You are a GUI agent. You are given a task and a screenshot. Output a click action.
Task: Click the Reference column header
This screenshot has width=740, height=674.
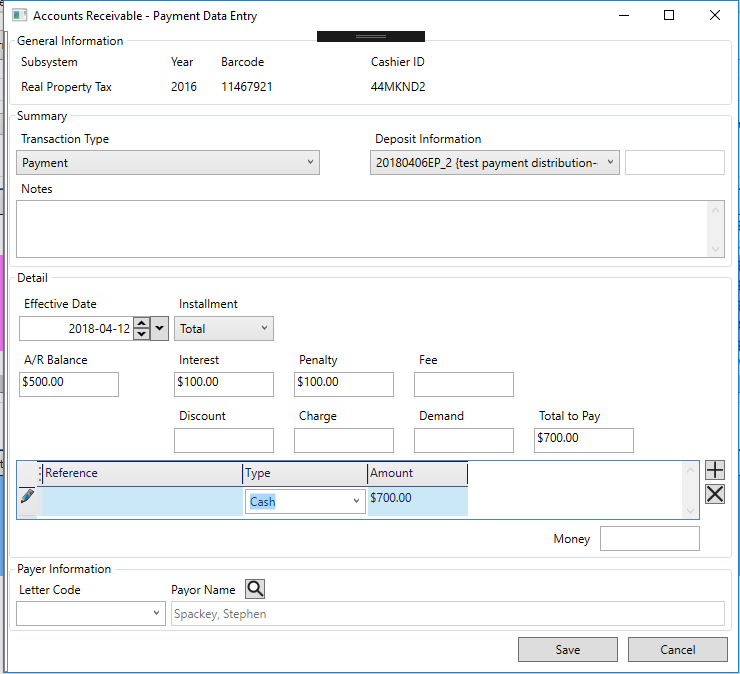(x=140, y=473)
